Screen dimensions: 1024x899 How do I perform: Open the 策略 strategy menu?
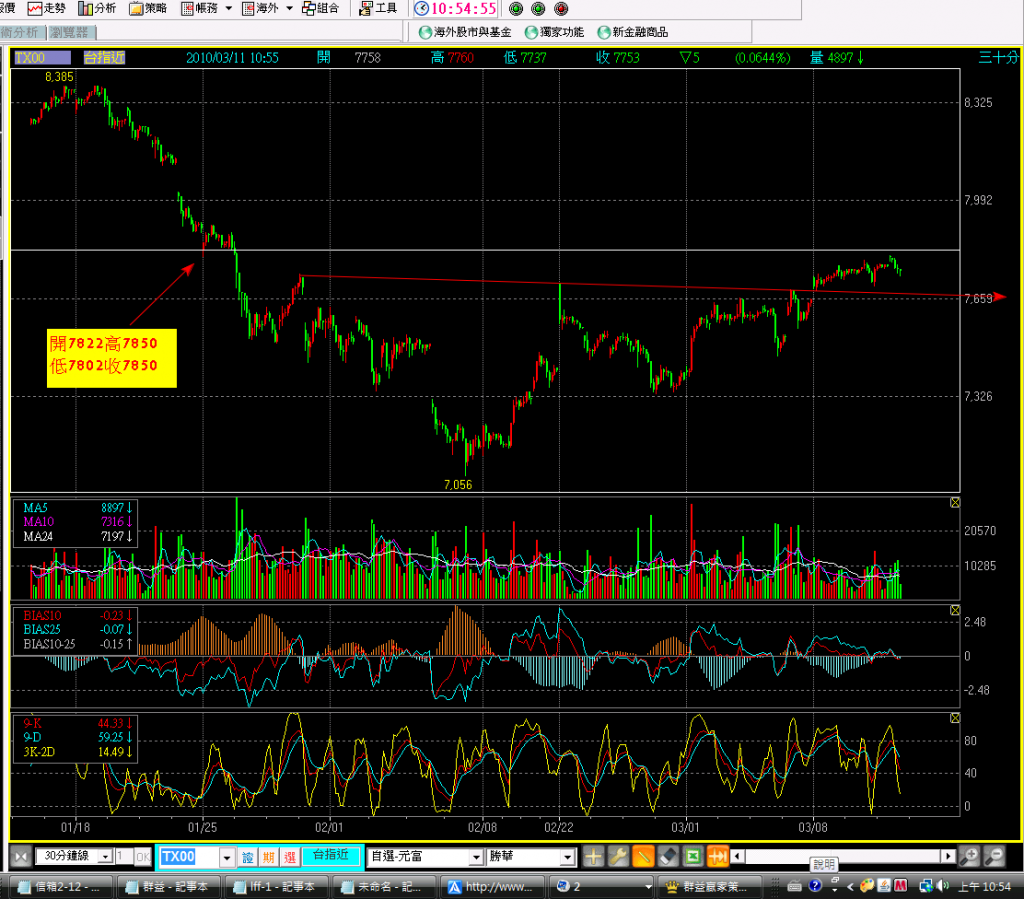click(148, 8)
